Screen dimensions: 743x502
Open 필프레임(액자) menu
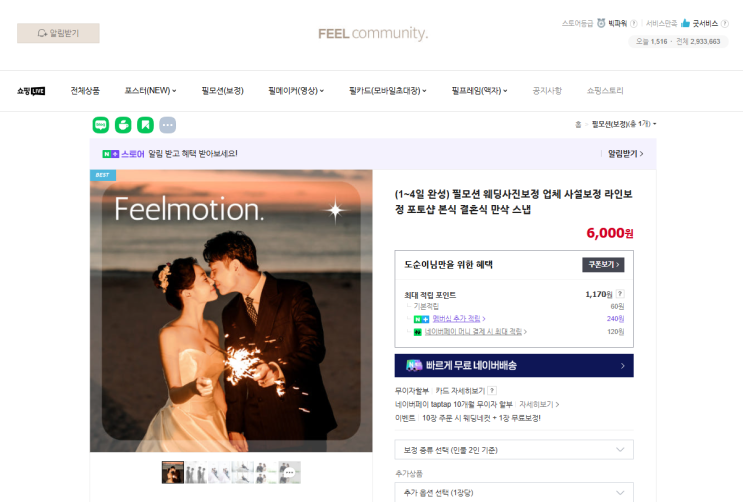[x=479, y=91]
